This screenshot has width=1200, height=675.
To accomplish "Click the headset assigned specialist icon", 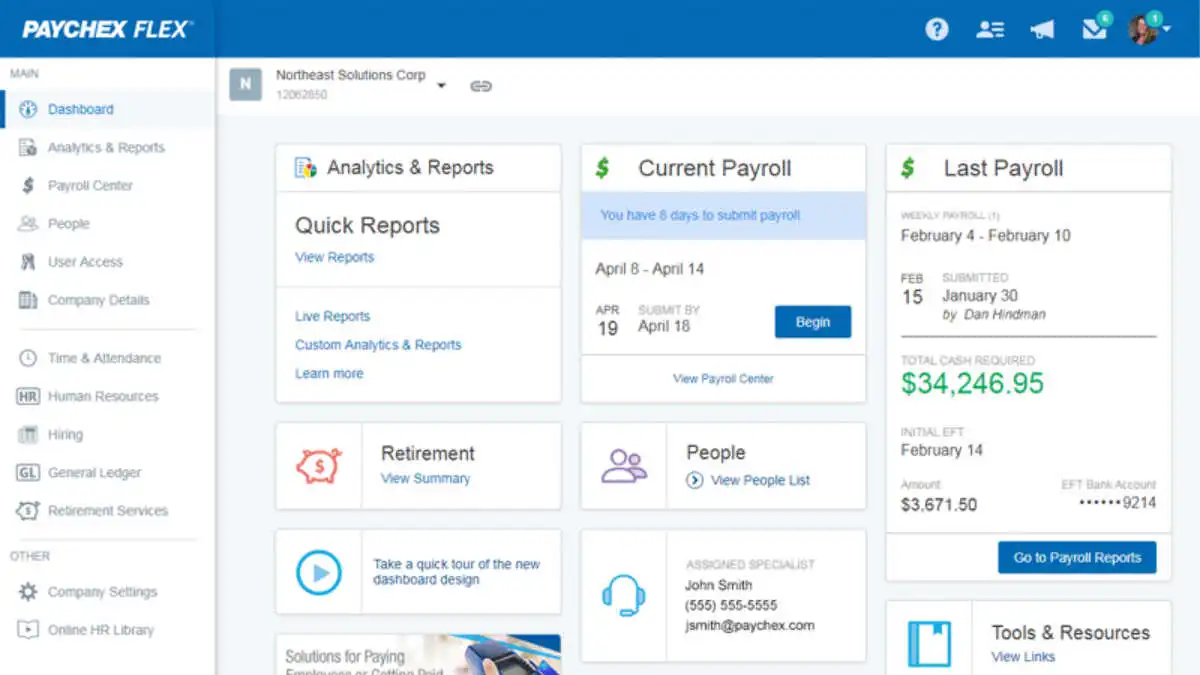I will point(623,595).
